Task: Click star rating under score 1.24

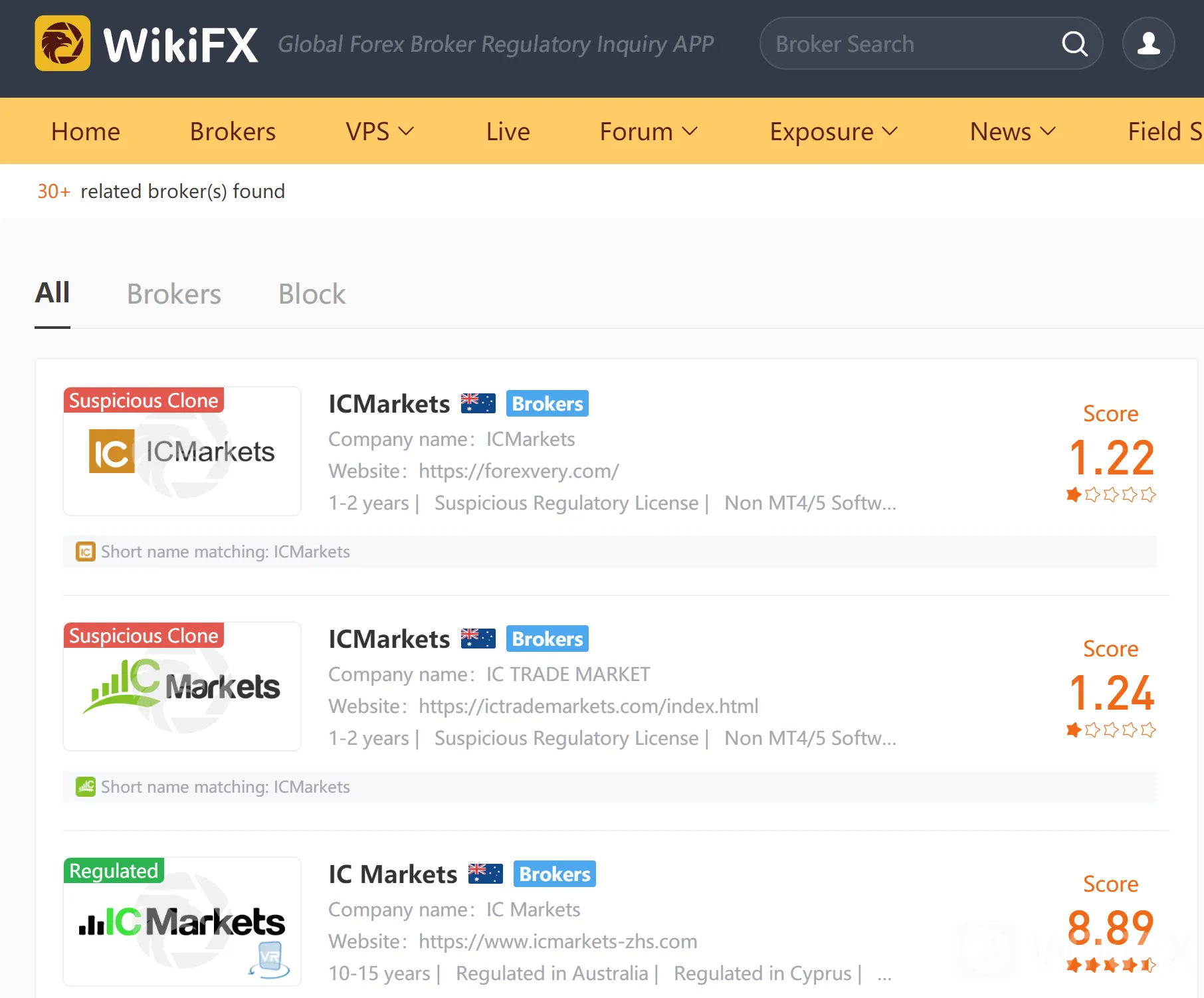Action: [x=1110, y=730]
